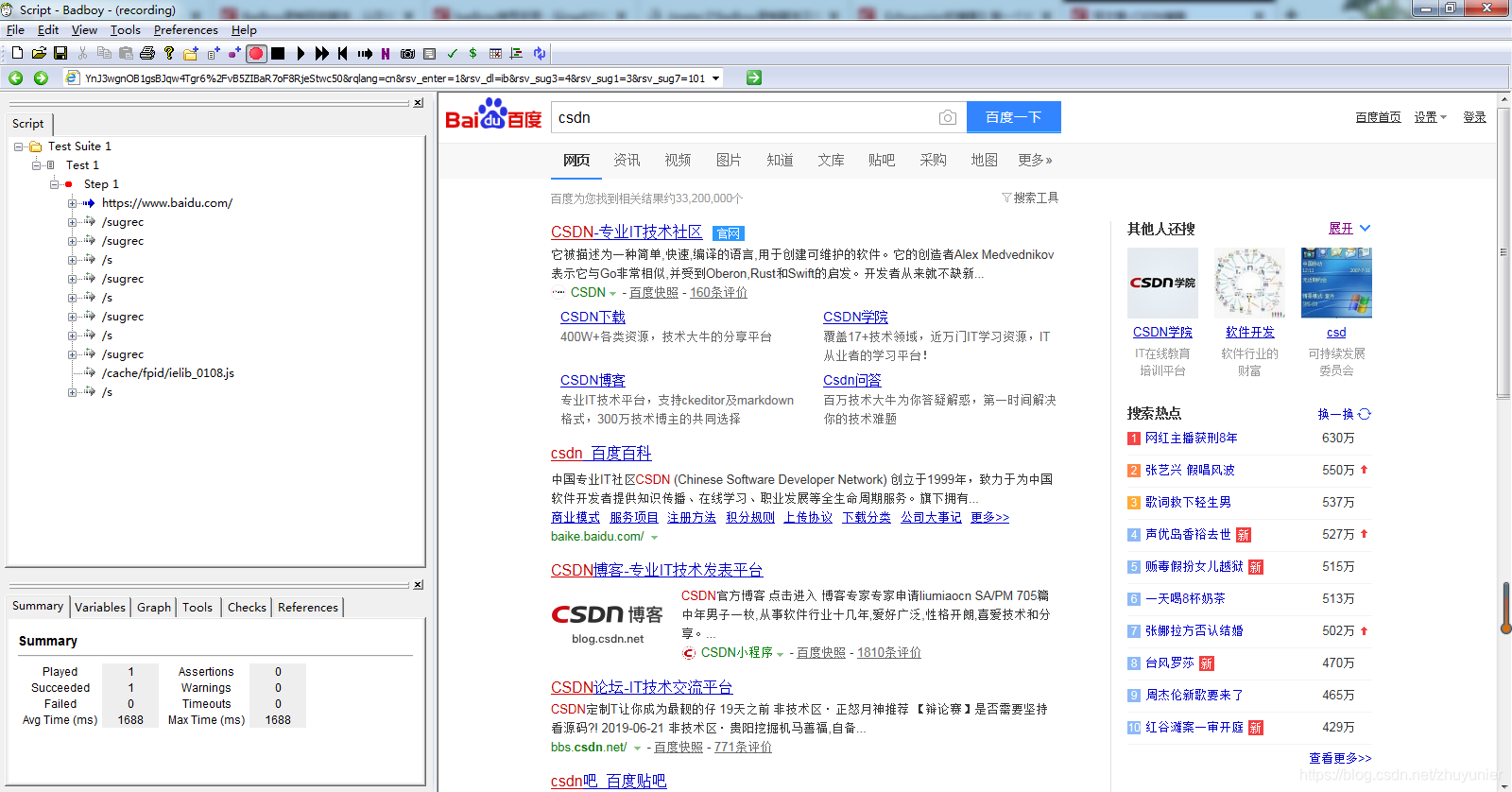
Task: Rewind to the start with the skip-back icon
Action: point(343,54)
